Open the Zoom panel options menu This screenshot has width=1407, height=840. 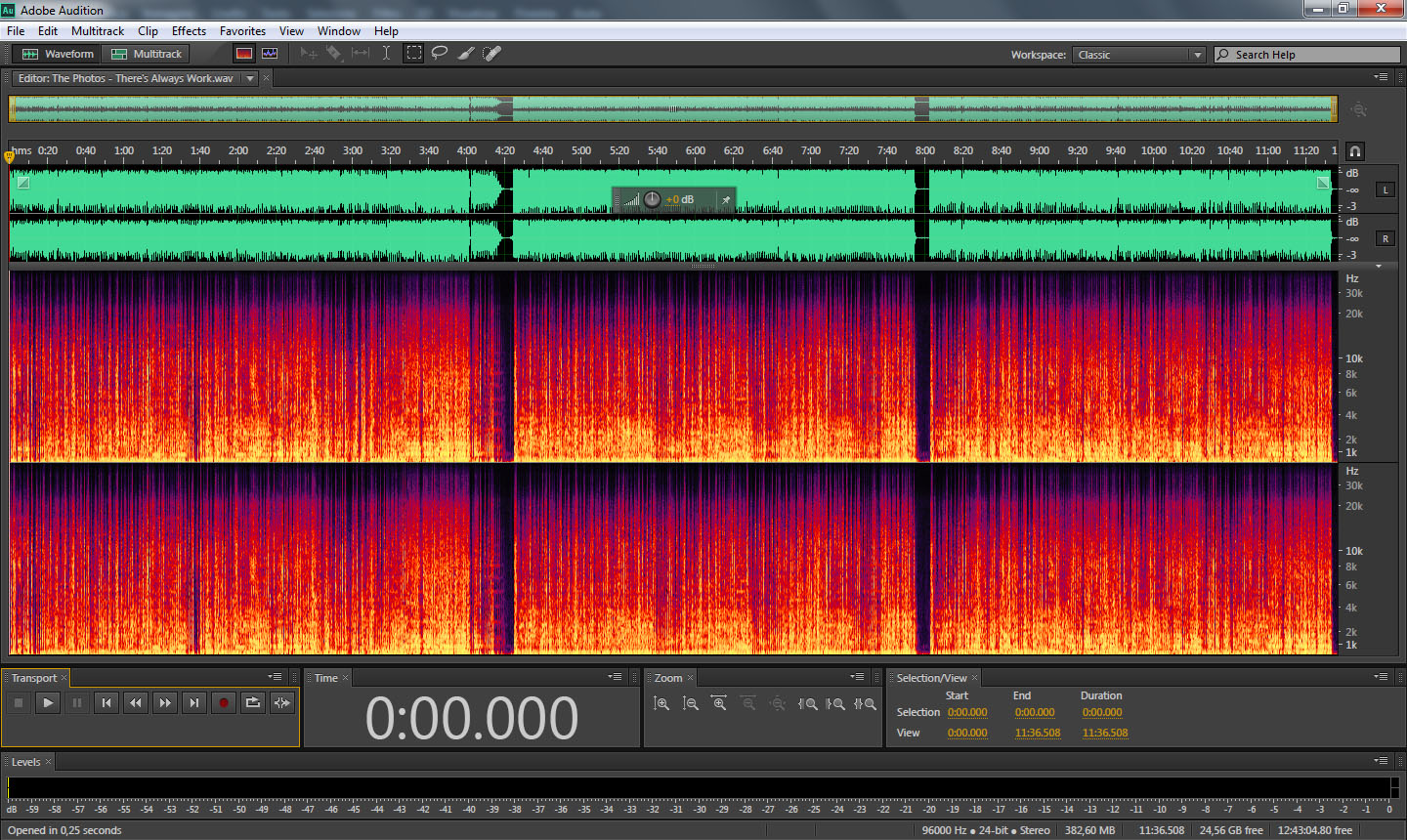coord(857,677)
